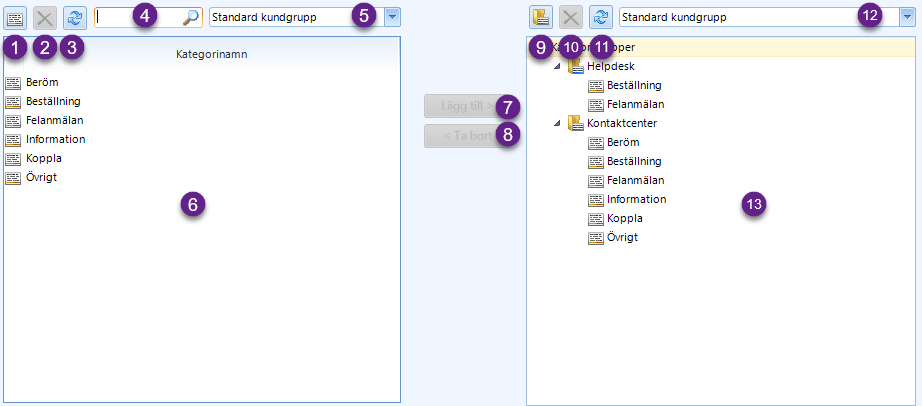
Task: Collapse the Helpdesk group node
Action: click(x=556, y=67)
